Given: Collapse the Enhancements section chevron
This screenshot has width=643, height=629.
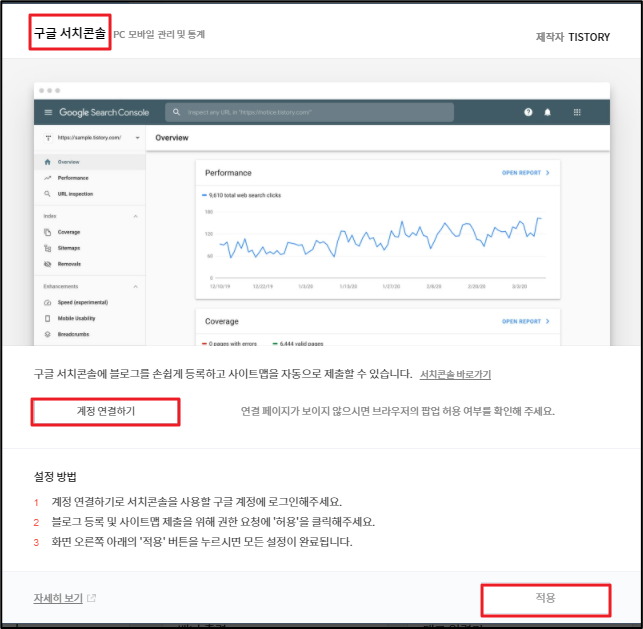Looking at the screenshot, I should pos(136,287).
